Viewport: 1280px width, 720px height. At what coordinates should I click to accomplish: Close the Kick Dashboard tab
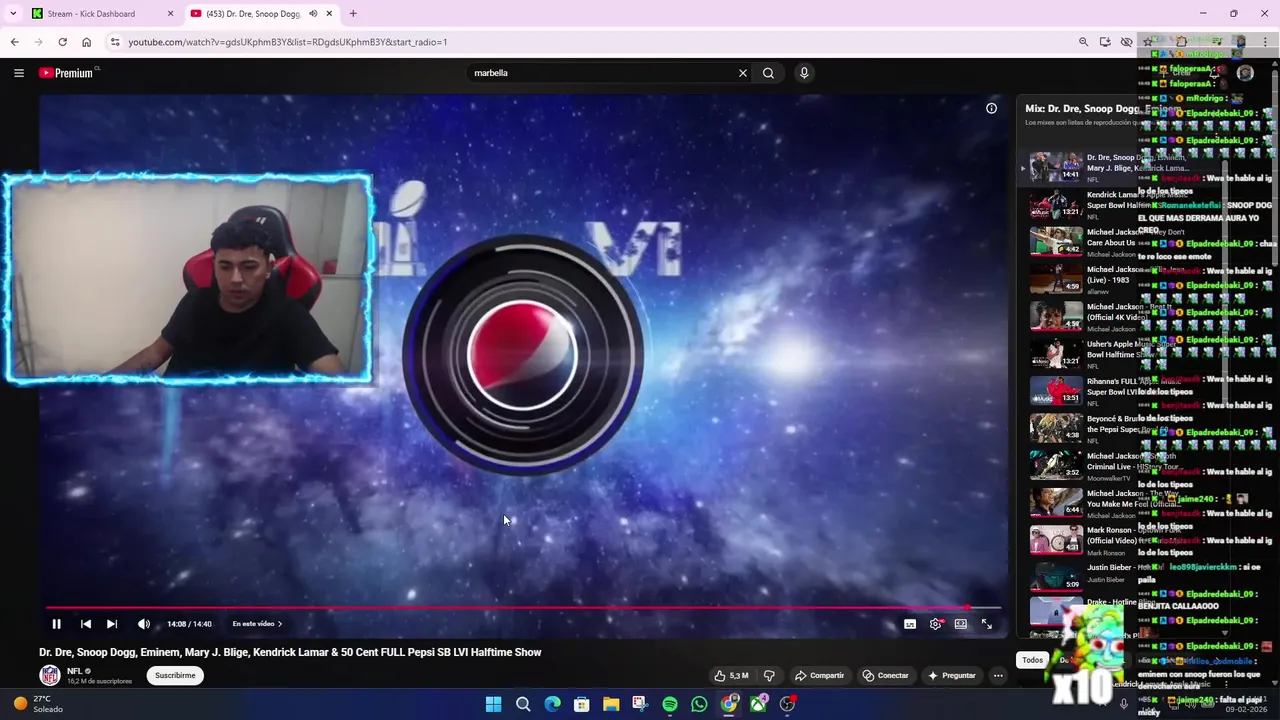click(x=170, y=14)
